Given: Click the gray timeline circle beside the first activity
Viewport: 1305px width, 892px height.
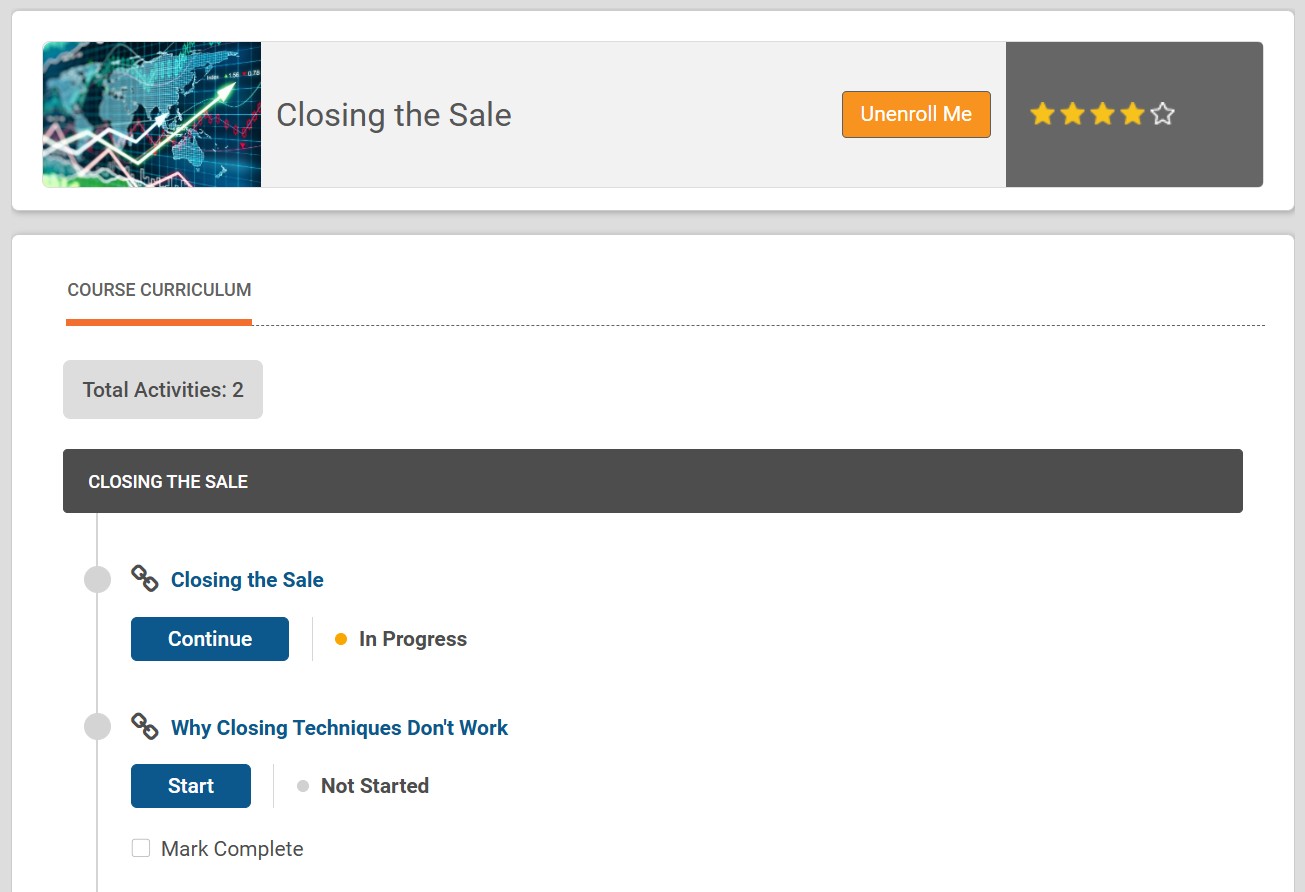Looking at the screenshot, I should coord(97,578).
